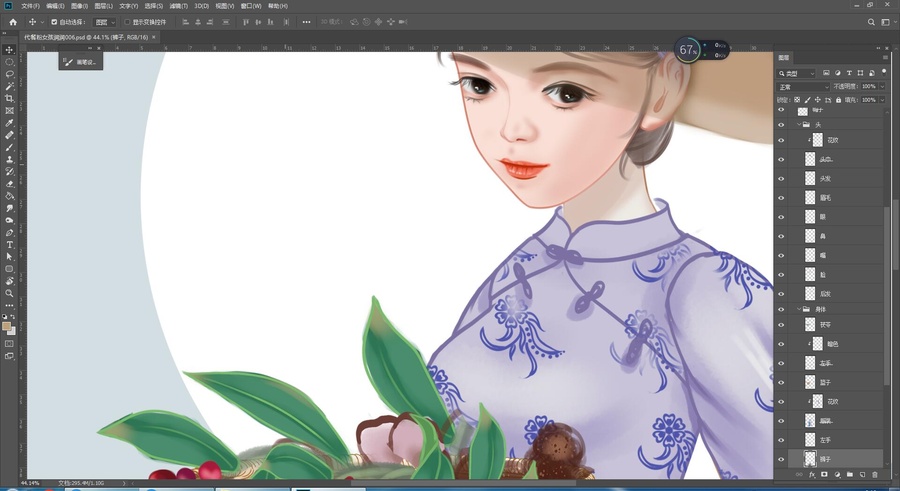
Task: Select the Magic Wand tool
Action: pos(9,86)
